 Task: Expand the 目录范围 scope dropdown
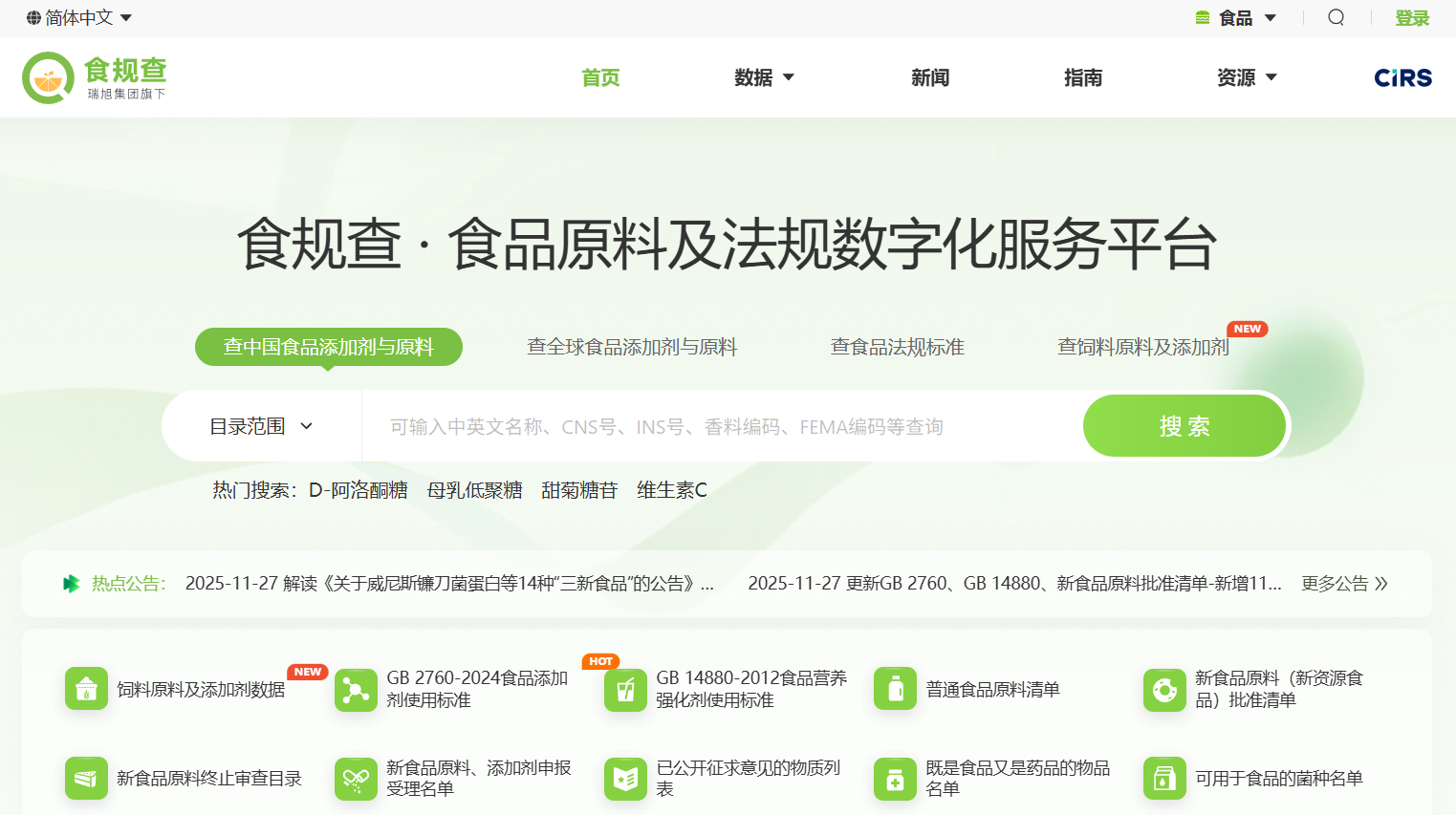click(261, 426)
